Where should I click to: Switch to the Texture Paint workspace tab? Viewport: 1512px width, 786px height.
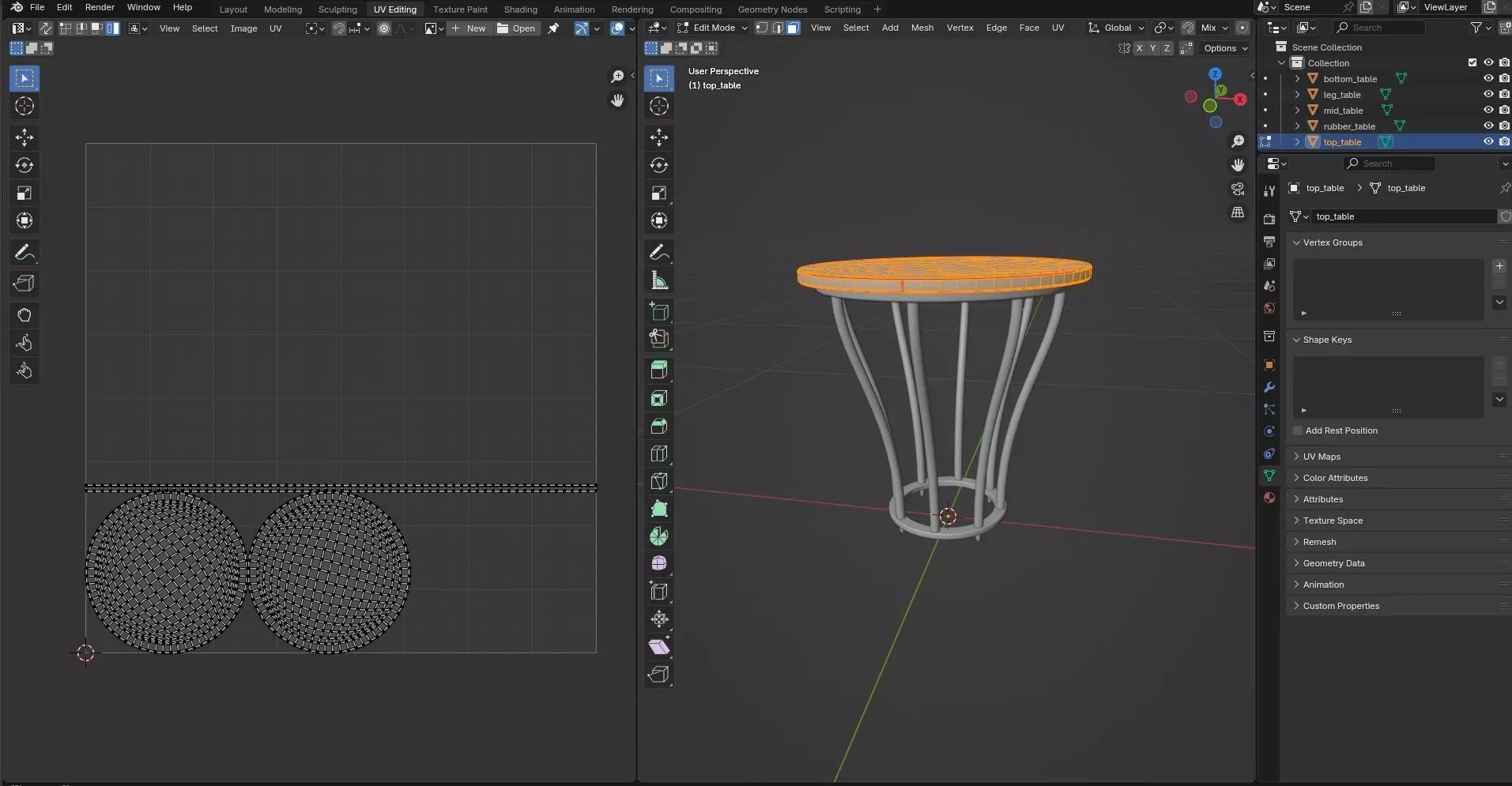[460, 9]
